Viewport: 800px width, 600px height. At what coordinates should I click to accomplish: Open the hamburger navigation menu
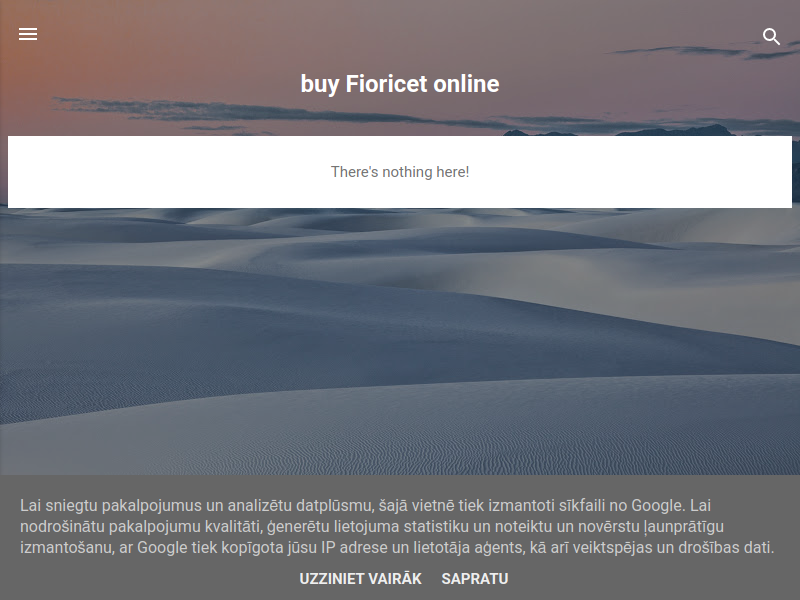click(x=28, y=34)
